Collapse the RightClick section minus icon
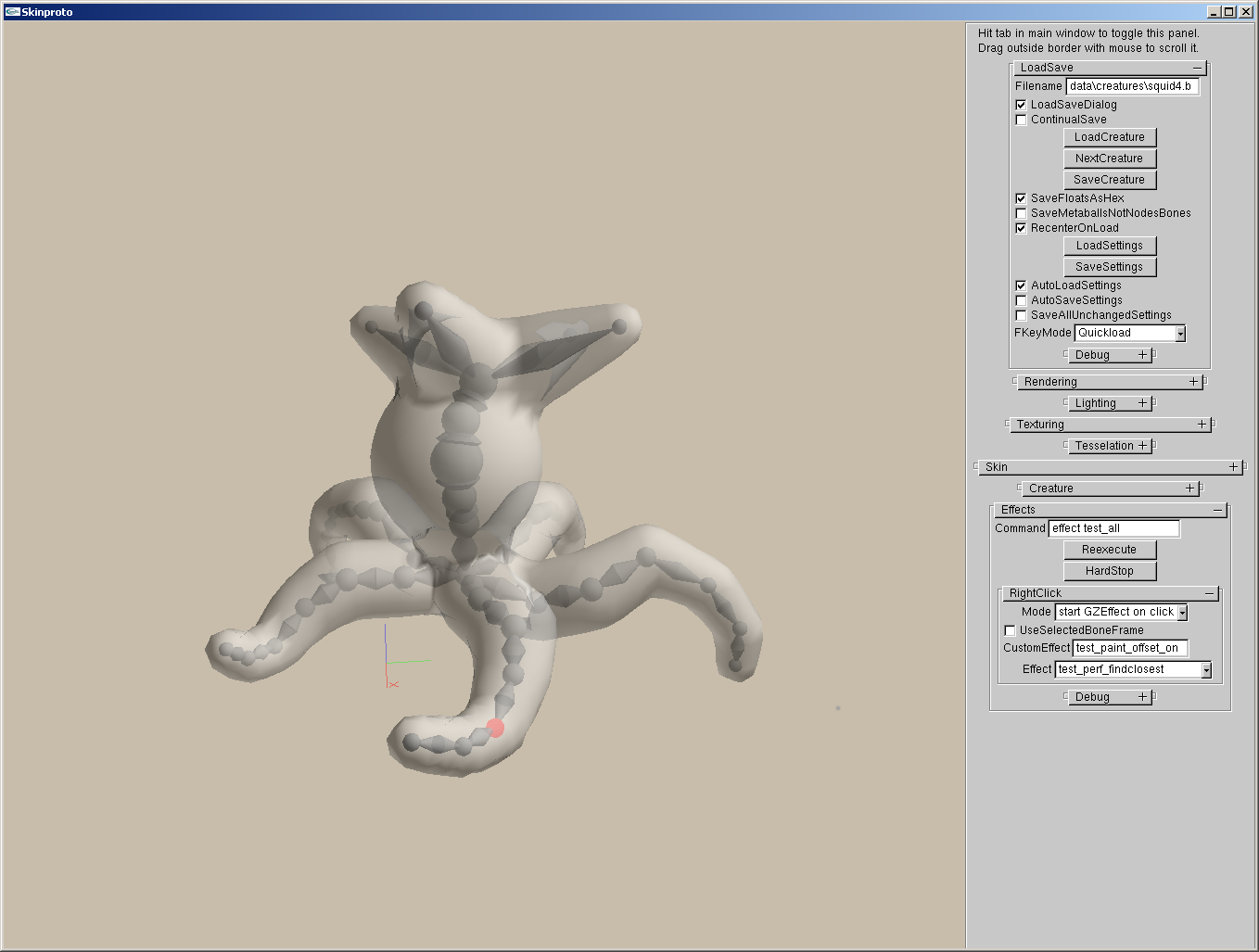The height and width of the screenshot is (952, 1259). pos(1209,593)
